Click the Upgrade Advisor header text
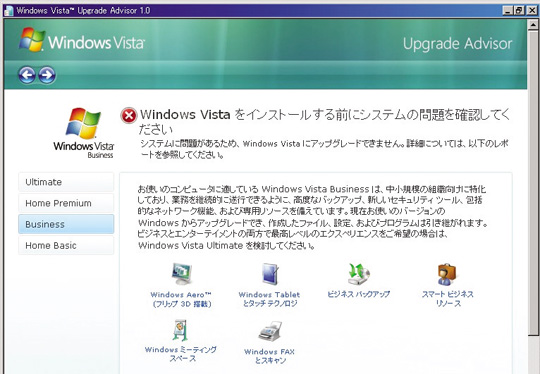Screen dimensions: 540x374 coord(457,44)
